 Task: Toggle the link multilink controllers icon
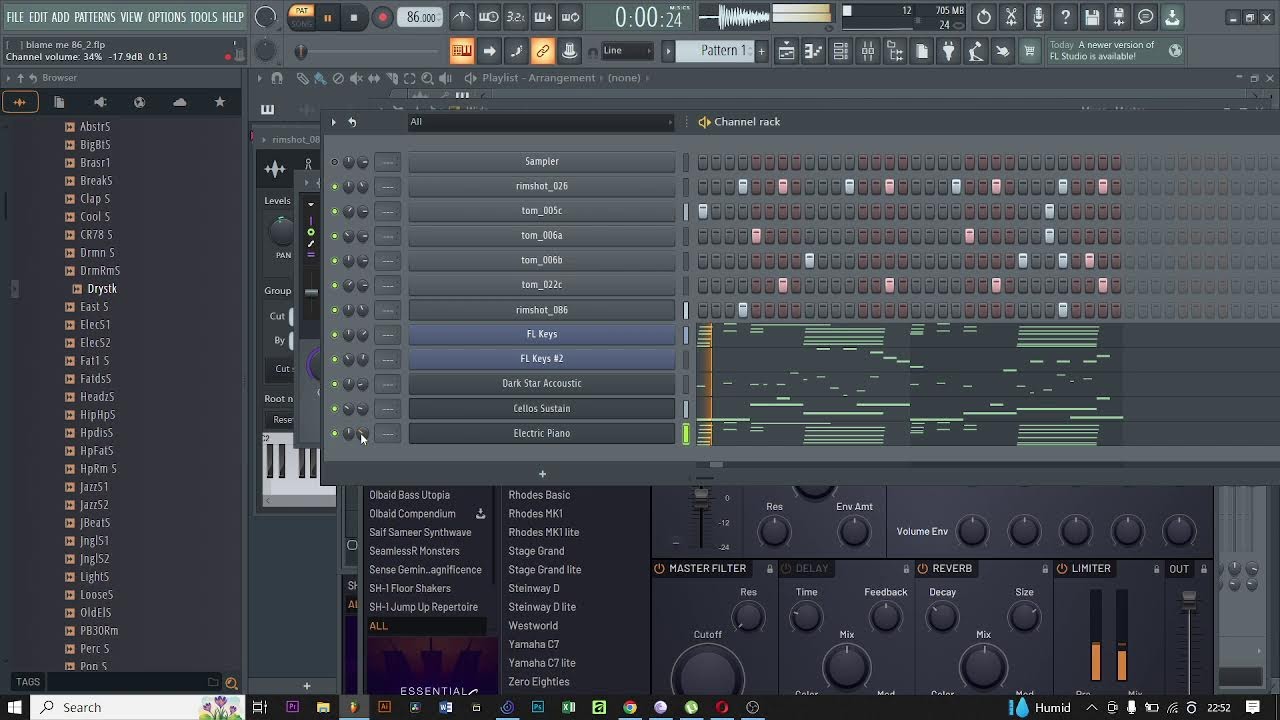coord(543,51)
